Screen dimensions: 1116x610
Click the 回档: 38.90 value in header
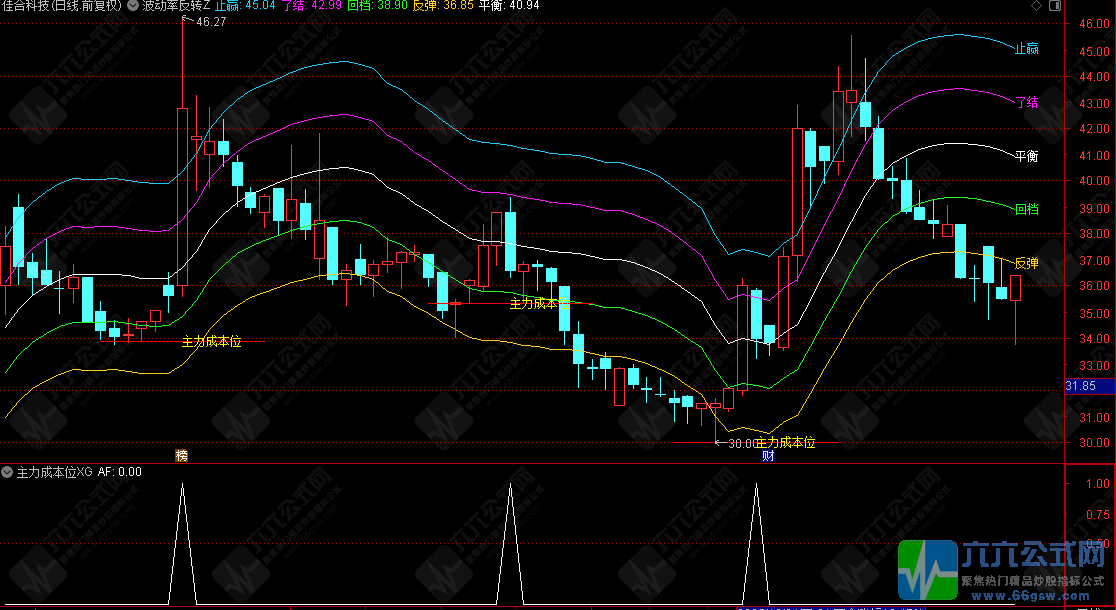pyautogui.click(x=377, y=6)
